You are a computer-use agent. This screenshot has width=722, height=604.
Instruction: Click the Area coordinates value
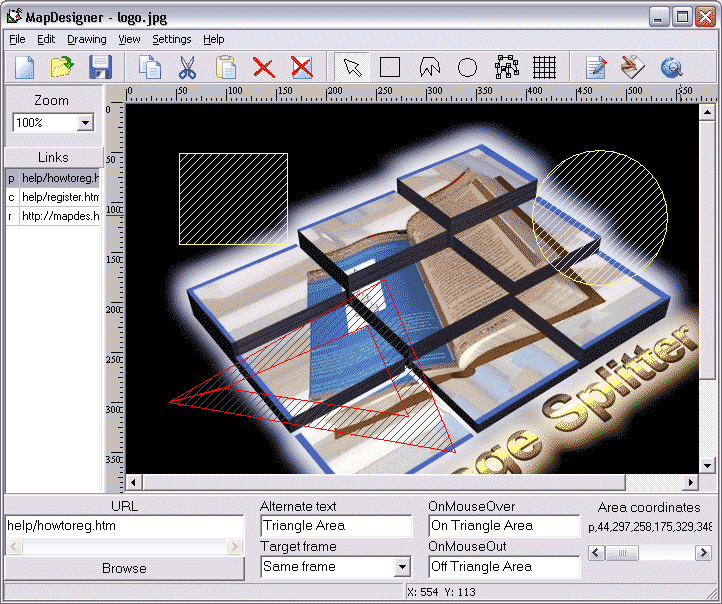click(650, 527)
